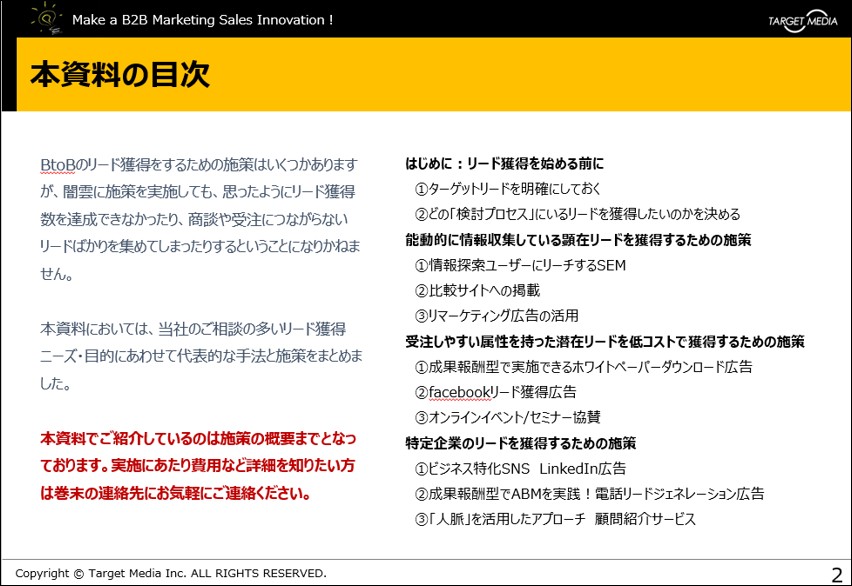Click item '①ターゲットリードを明確にしておく'
852x586 pixels.
pos(508,189)
